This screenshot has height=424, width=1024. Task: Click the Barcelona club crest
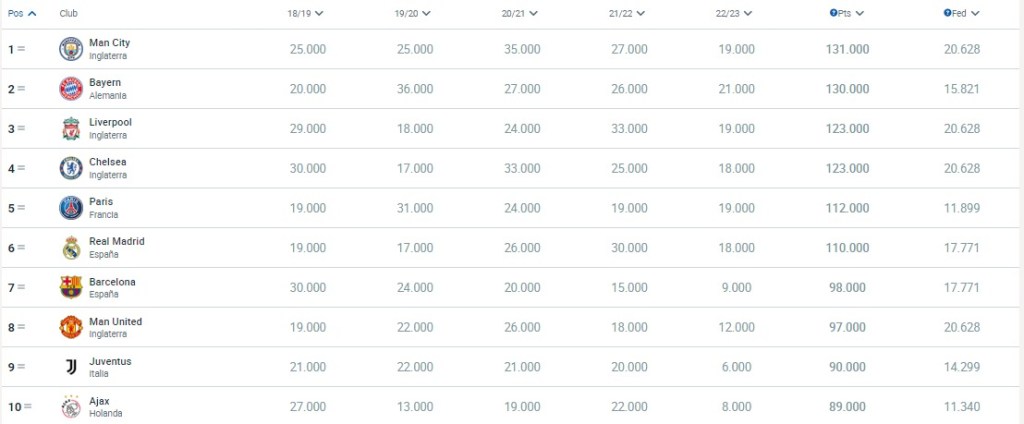[70, 288]
